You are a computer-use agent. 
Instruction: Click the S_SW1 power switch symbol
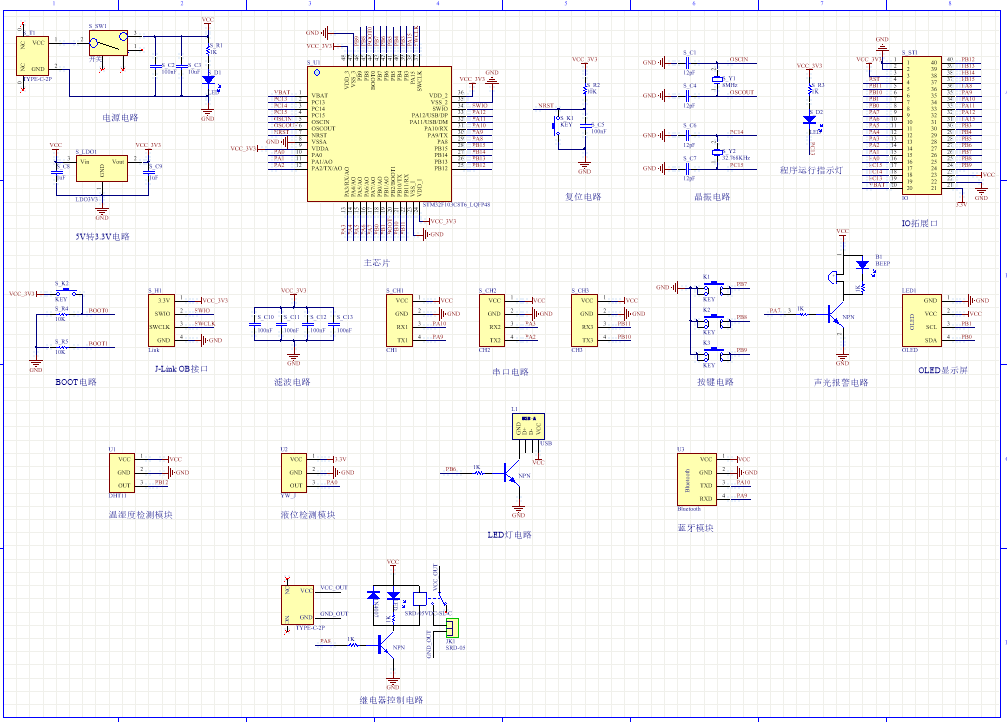click(106, 44)
